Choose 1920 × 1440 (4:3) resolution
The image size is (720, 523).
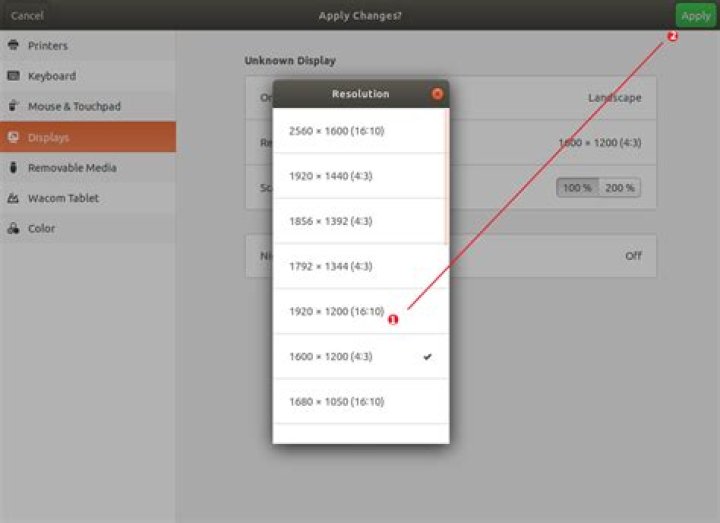pos(360,176)
